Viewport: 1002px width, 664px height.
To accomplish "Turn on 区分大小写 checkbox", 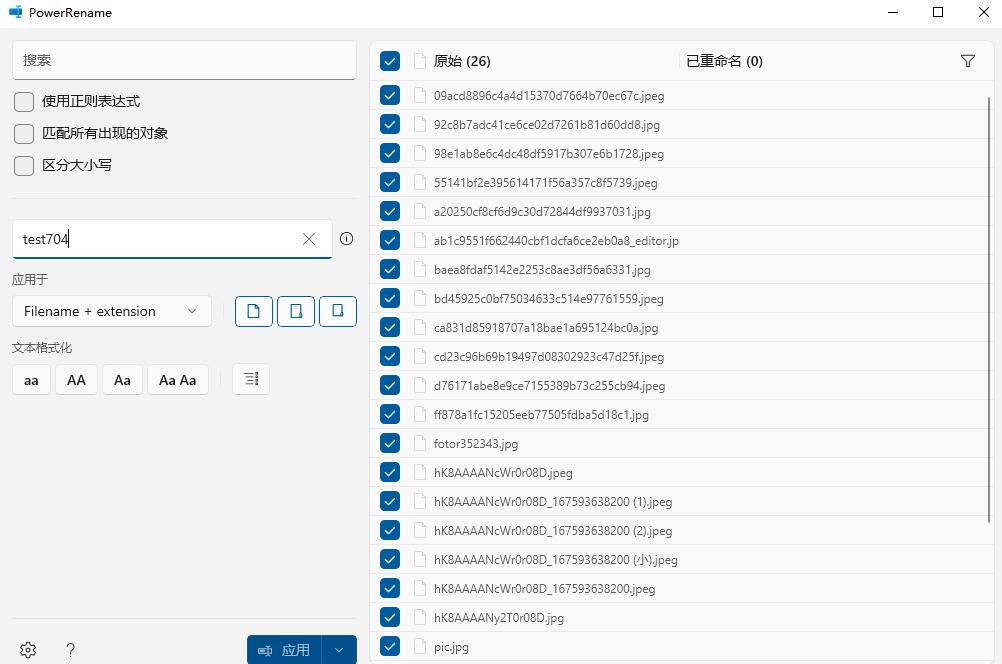I will (x=24, y=166).
